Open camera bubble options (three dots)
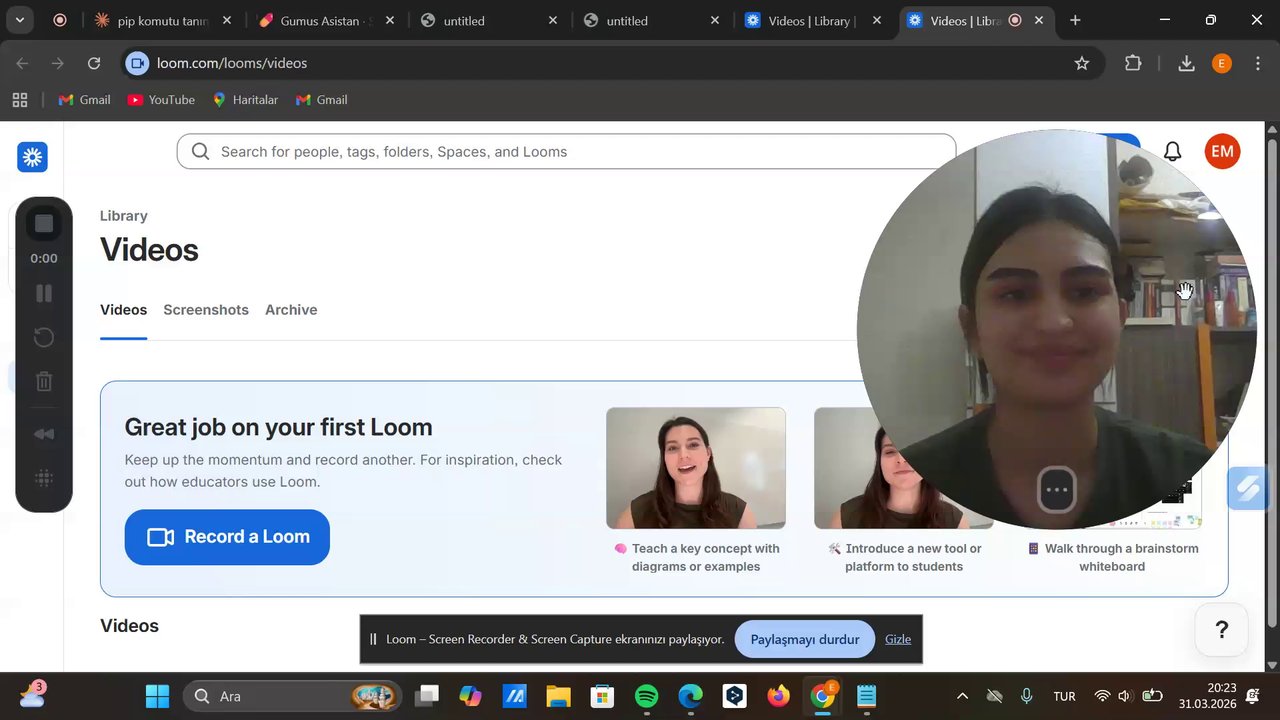The width and height of the screenshot is (1280, 720). point(1057,490)
